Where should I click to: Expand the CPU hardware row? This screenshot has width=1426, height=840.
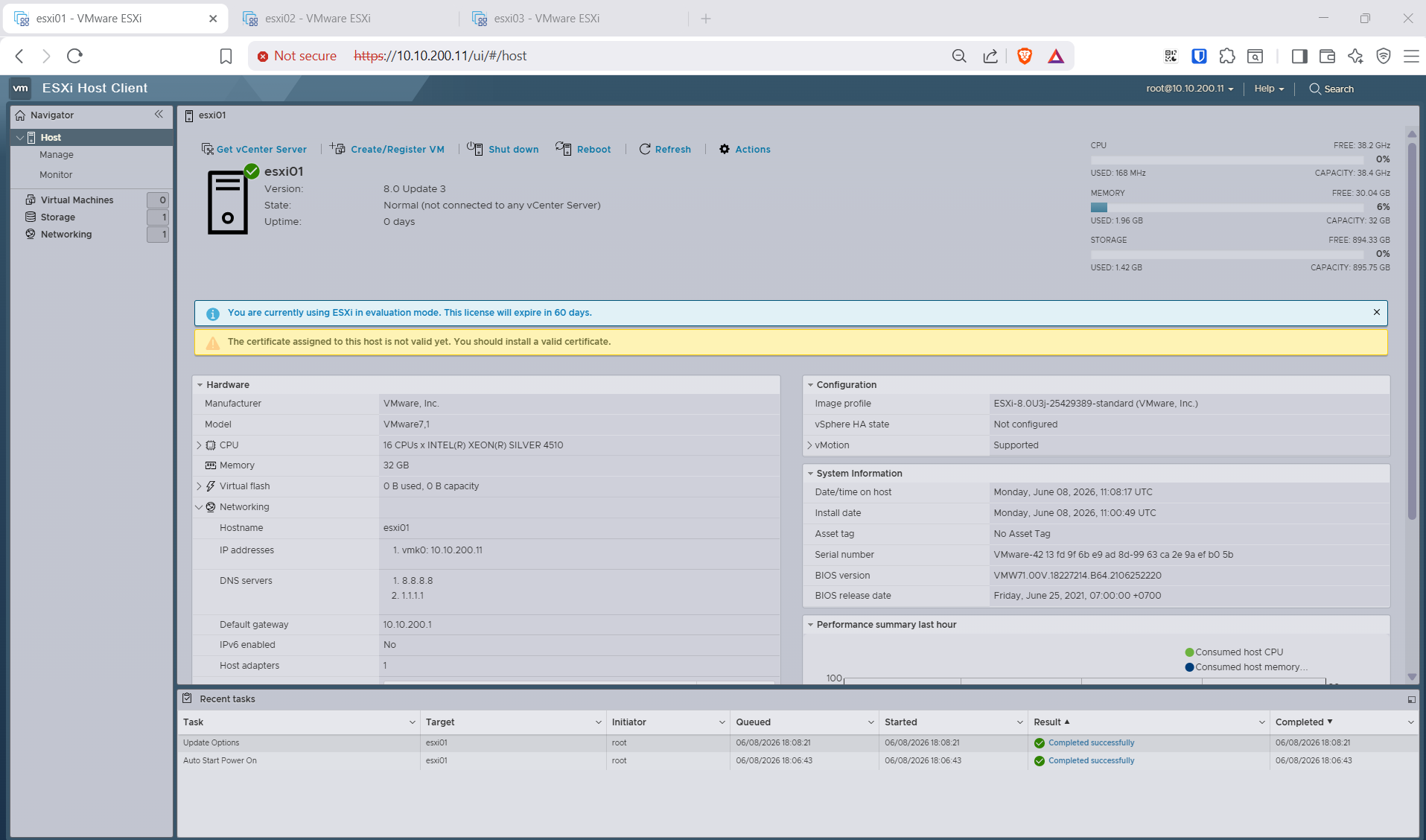coord(199,445)
